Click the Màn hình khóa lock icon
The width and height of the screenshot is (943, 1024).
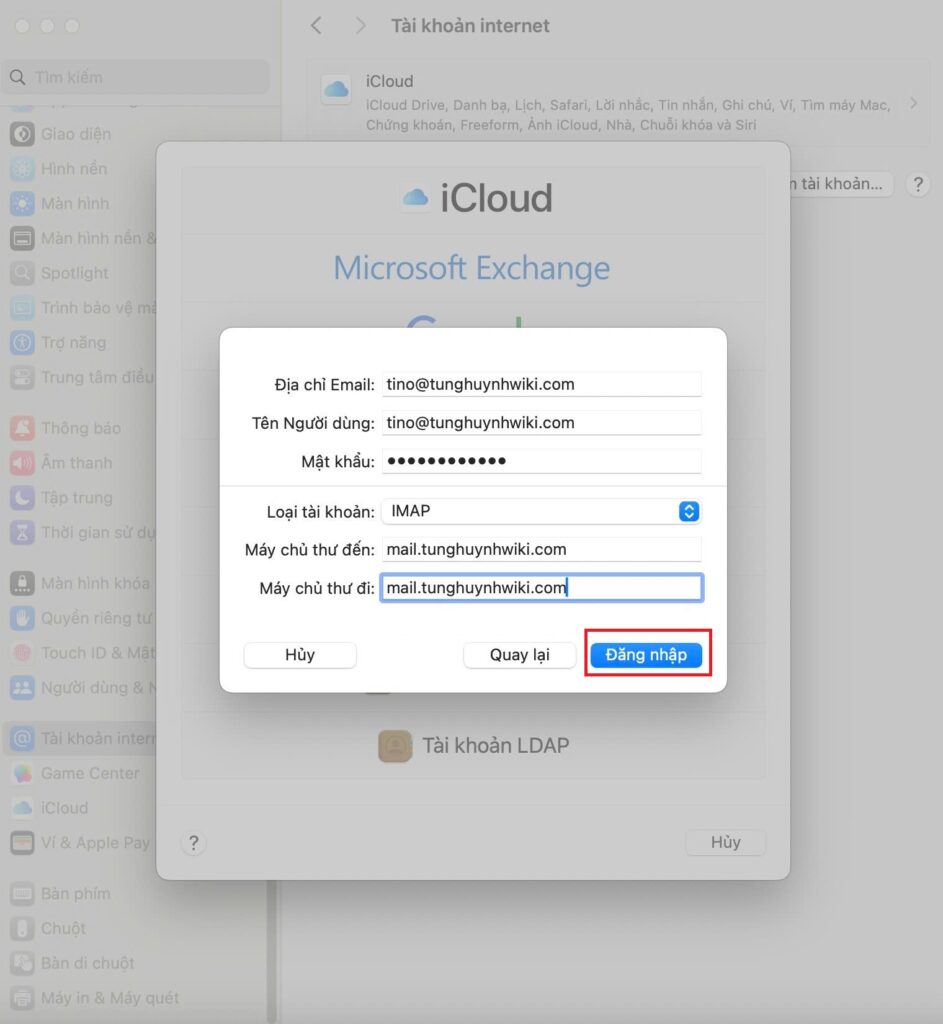(22, 583)
